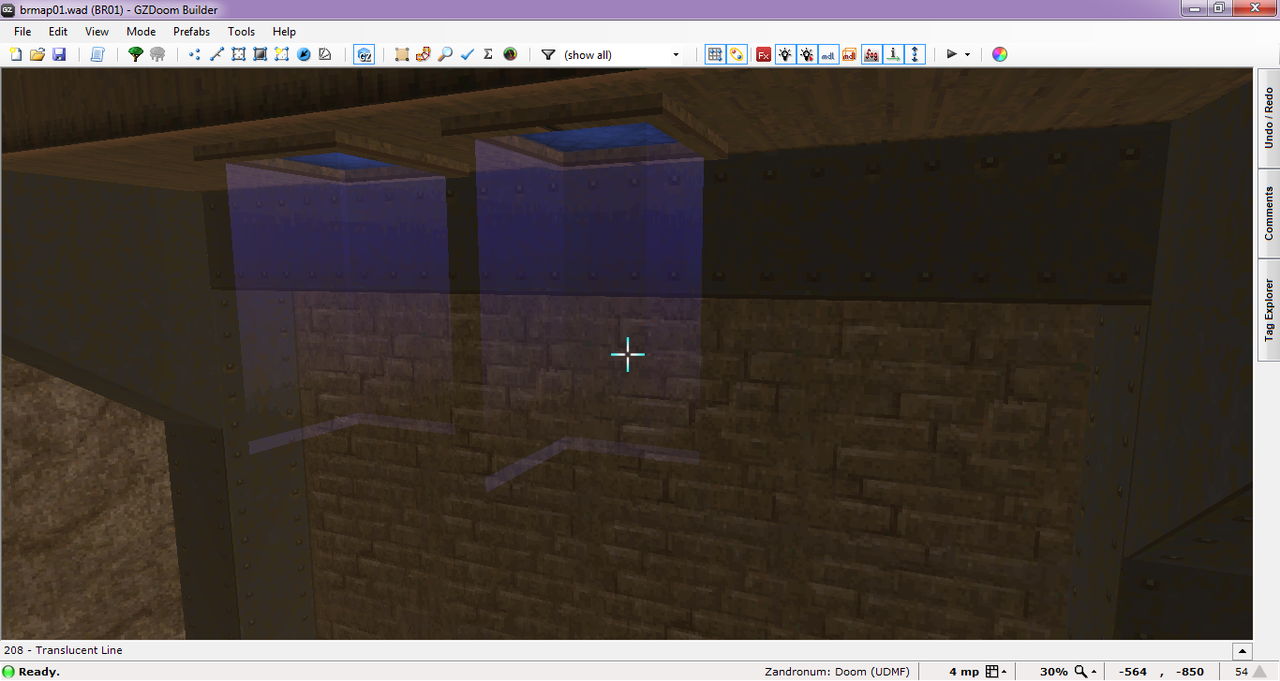
Task: Click the GZDoom Builder title bar icon
Action: [8, 8]
